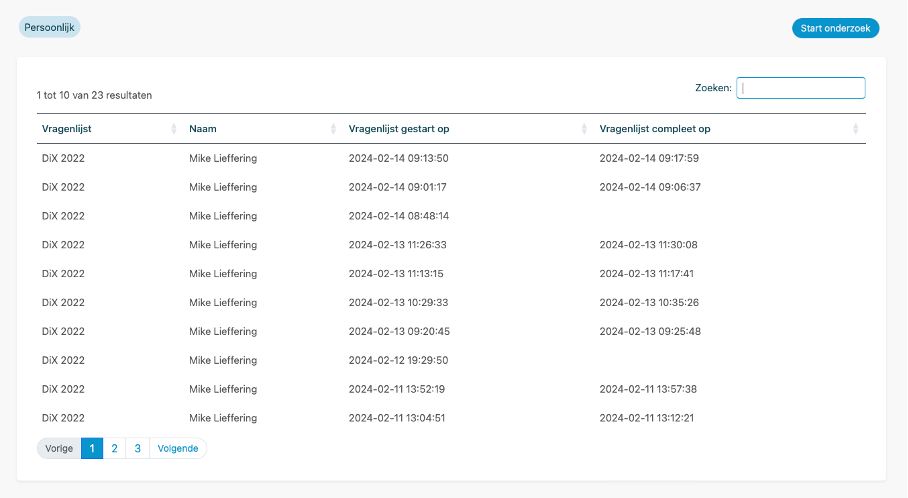
Task: Select current page 1 in pagination
Action: coord(92,449)
